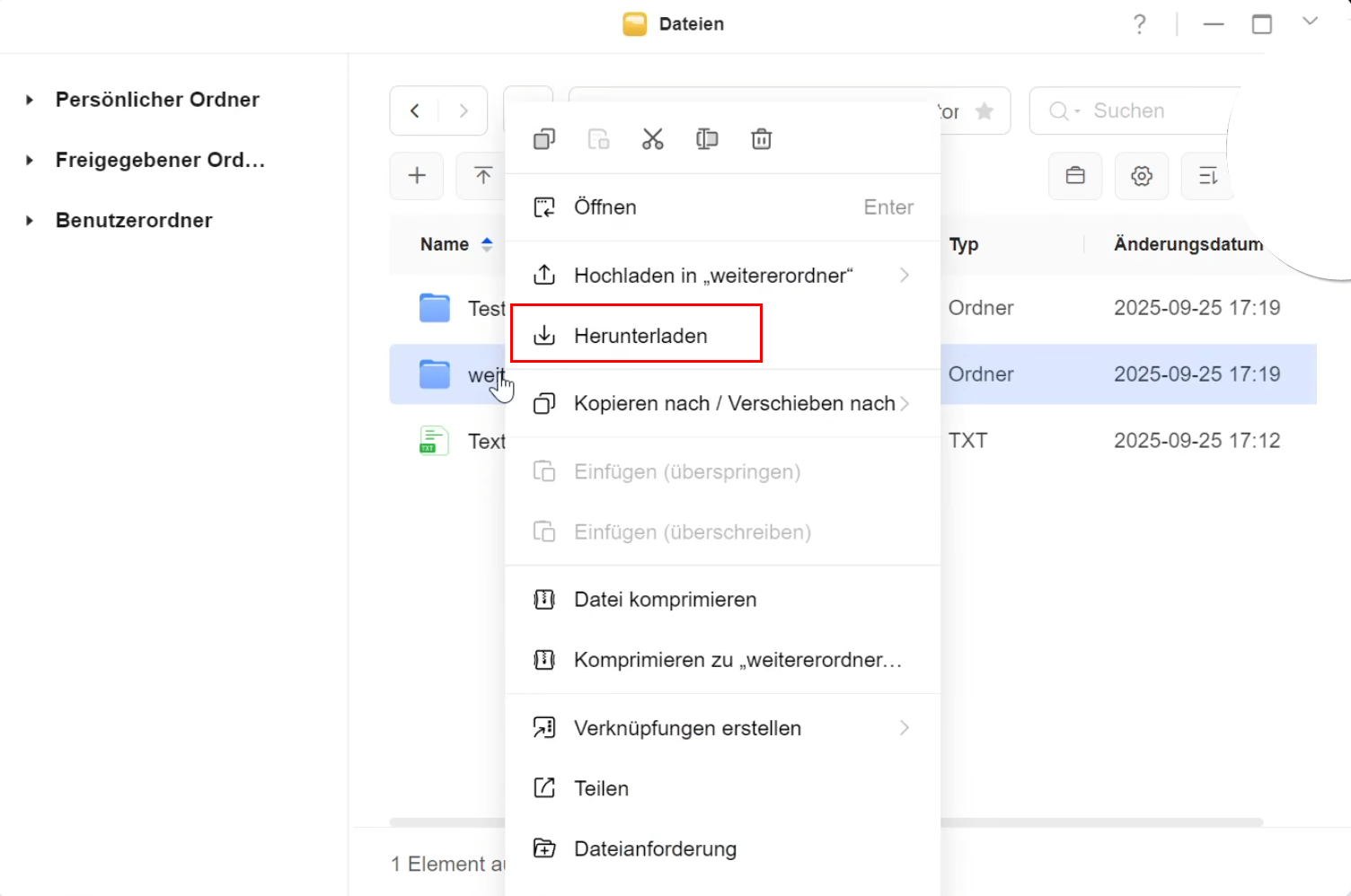Select Benutzerordner in sidebar
Image resolution: width=1351 pixels, height=896 pixels.
134,220
